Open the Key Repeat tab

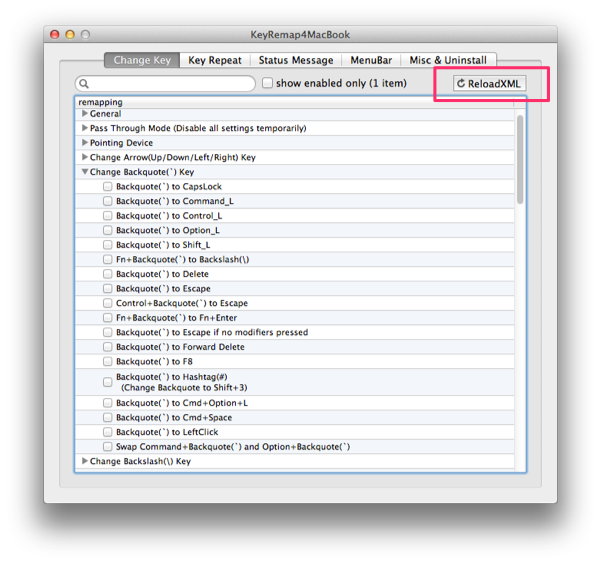point(215,60)
